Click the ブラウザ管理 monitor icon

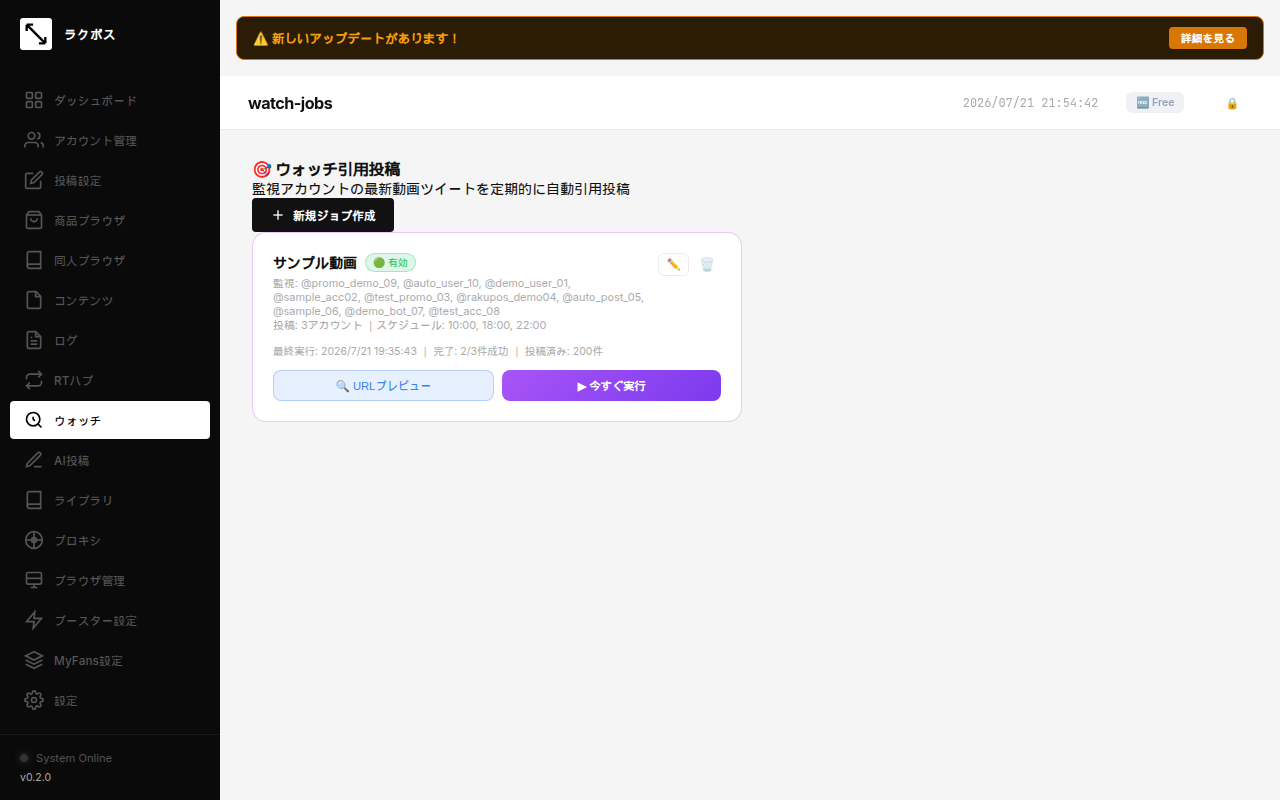point(34,580)
